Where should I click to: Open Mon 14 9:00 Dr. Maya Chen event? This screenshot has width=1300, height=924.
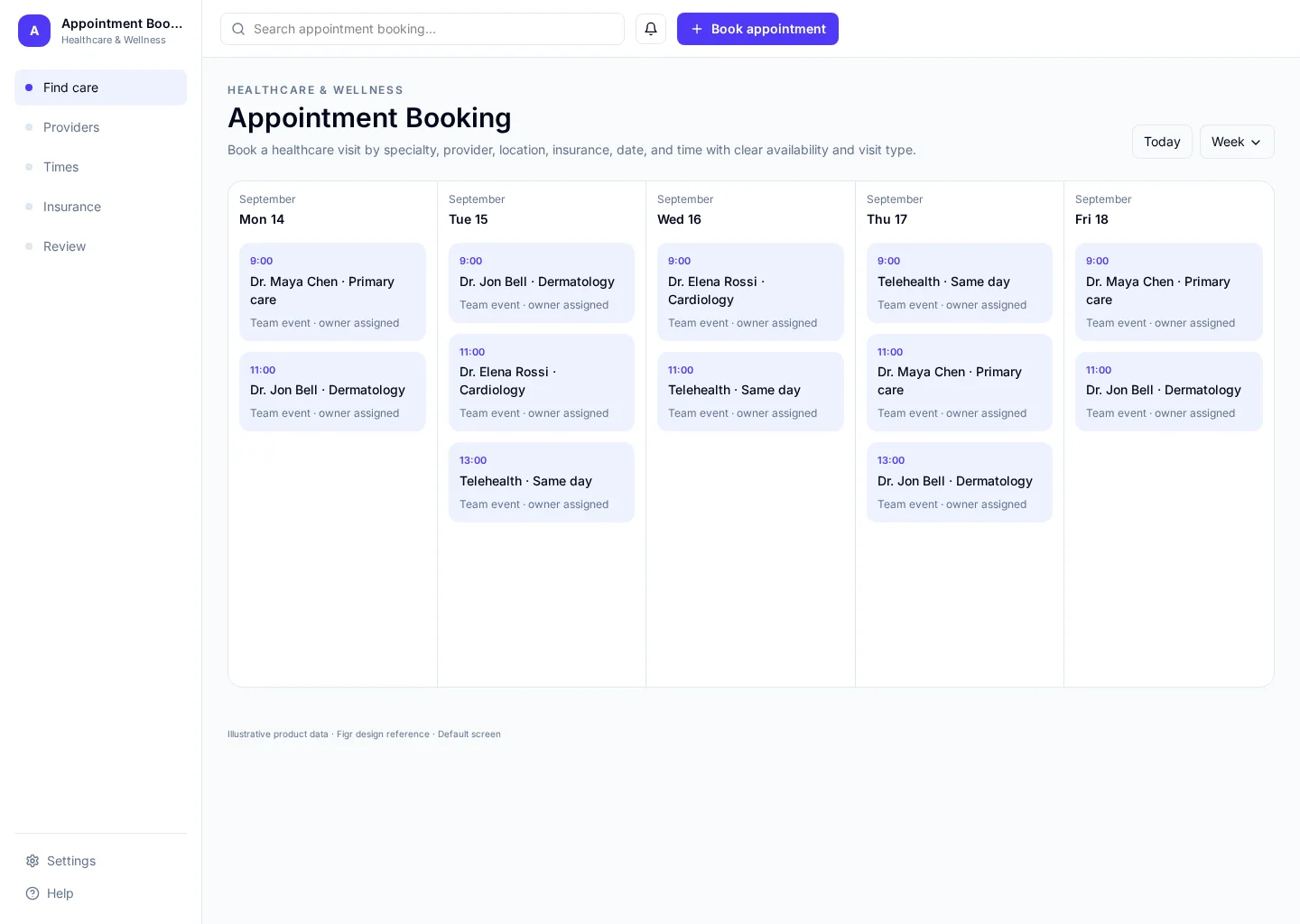pos(332,291)
